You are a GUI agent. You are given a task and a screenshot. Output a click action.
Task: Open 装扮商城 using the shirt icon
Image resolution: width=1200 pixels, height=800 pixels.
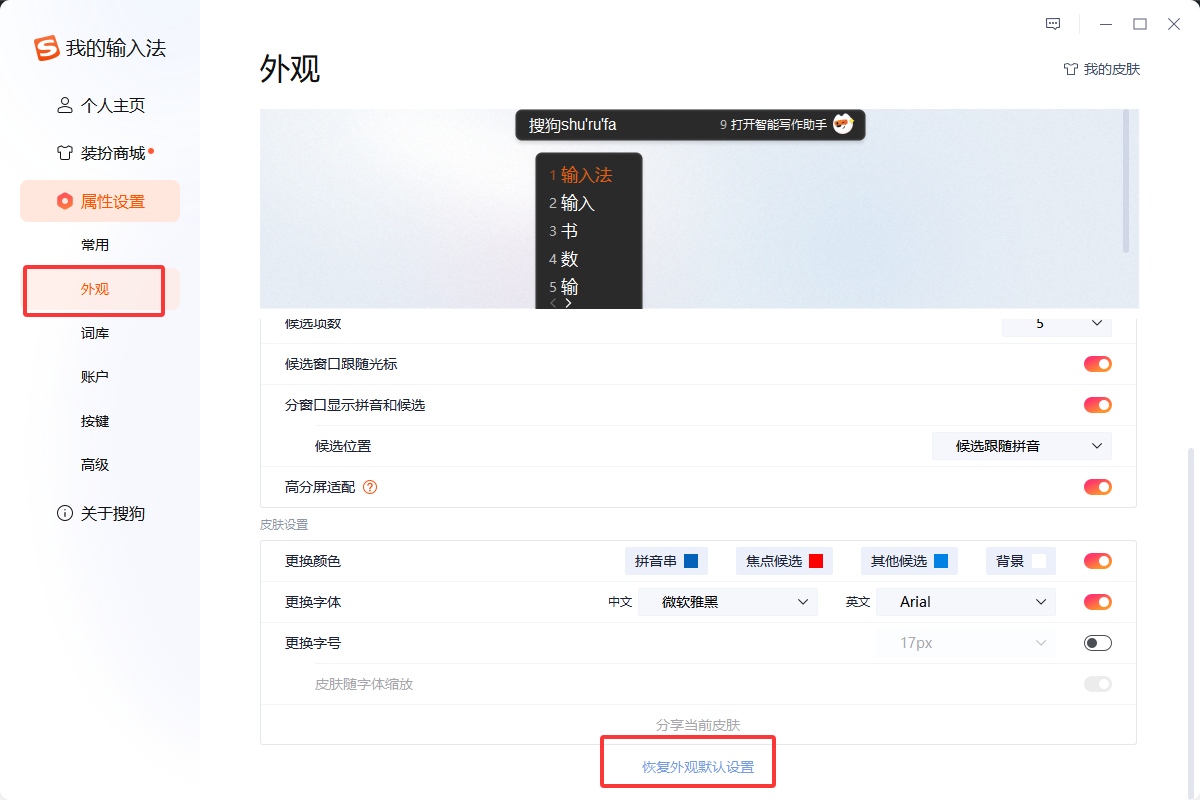point(62,152)
